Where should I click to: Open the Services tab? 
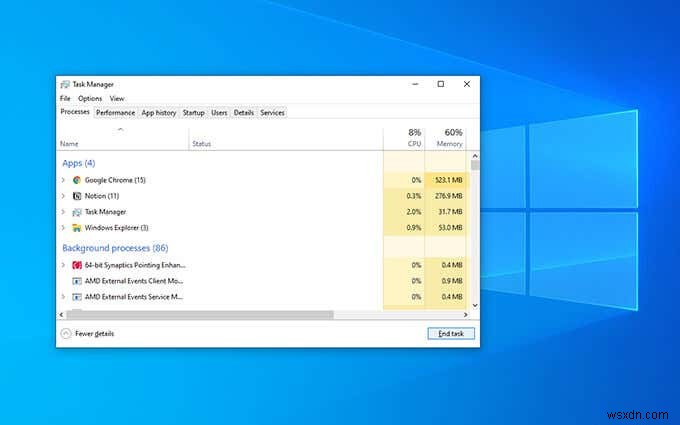(272, 113)
